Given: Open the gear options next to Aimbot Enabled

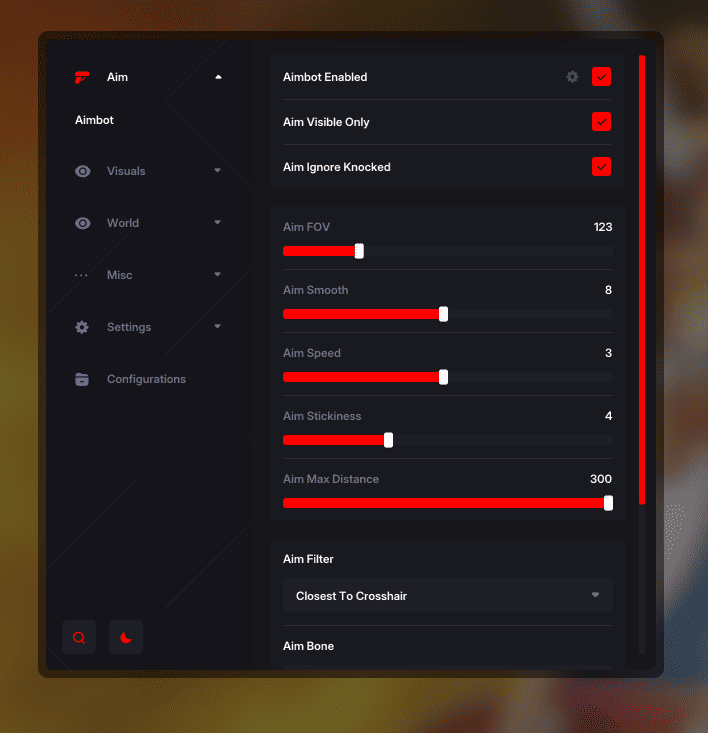Looking at the screenshot, I should pyautogui.click(x=572, y=77).
